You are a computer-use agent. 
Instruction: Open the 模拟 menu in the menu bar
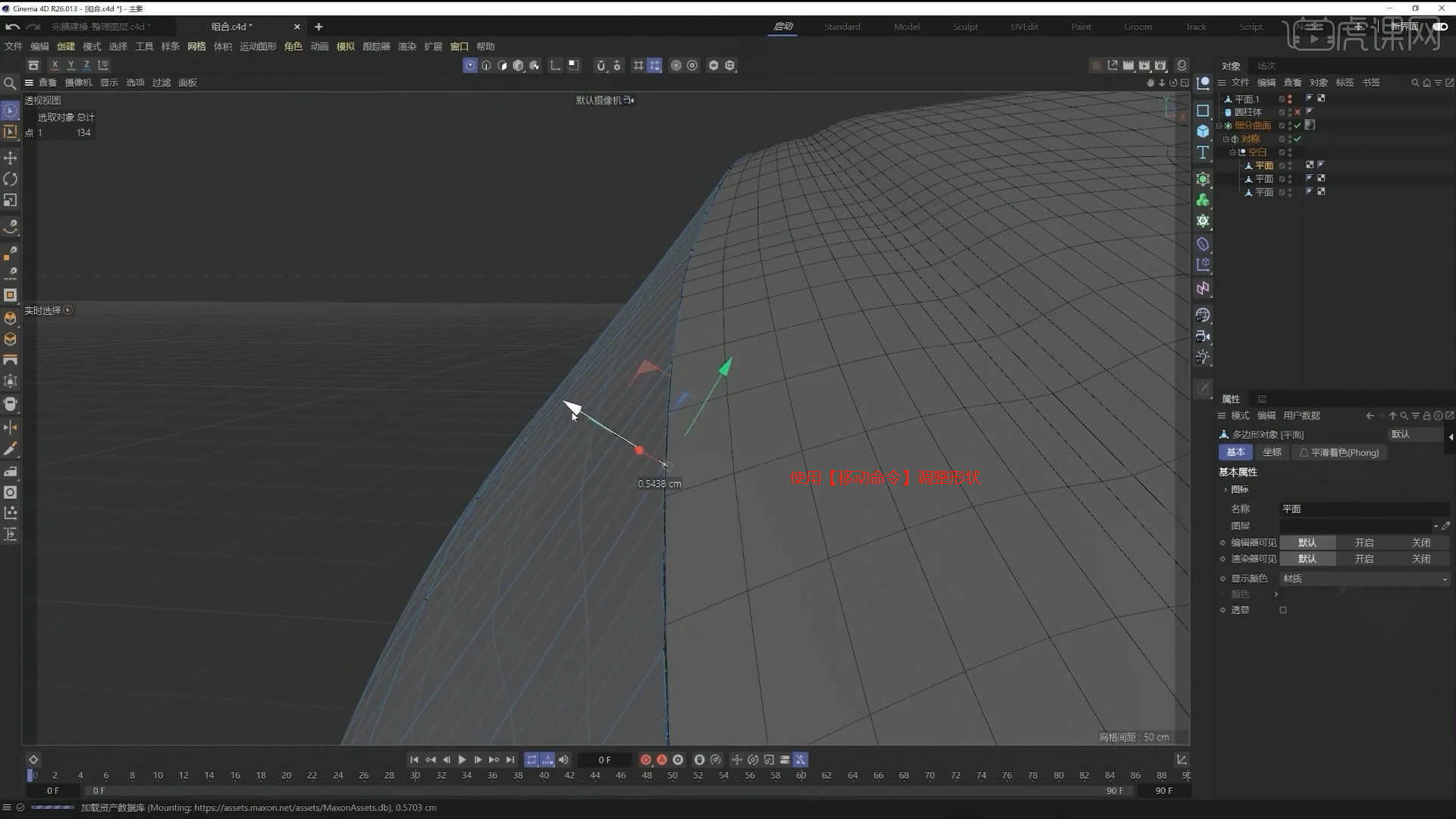tap(345, 46)
